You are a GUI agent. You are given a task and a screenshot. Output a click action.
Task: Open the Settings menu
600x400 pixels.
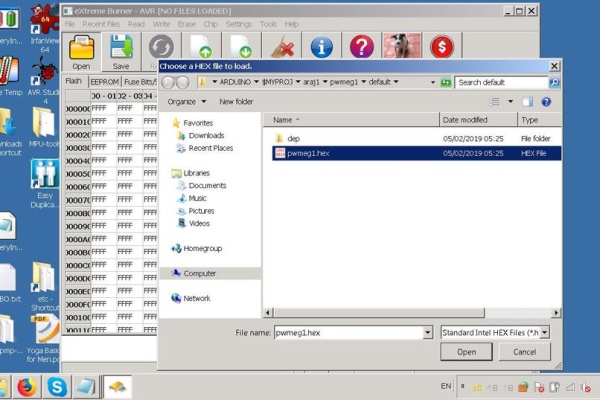239,24
